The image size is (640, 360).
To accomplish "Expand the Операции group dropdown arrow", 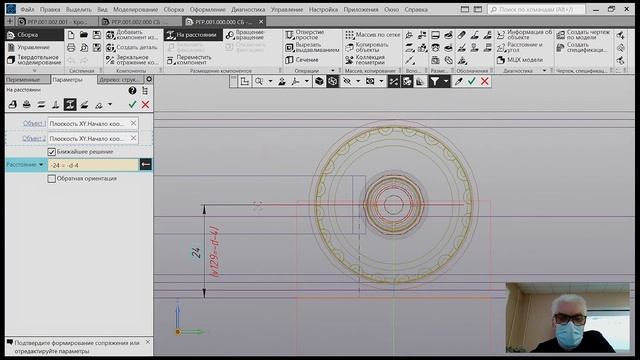I will pyautogui.click(x=333, y=71).
